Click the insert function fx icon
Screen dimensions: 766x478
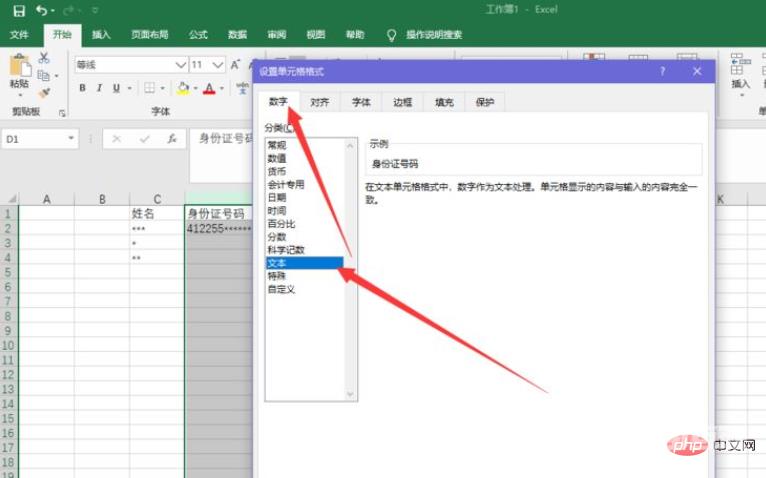pyautogui.click(x=171, y=138)
